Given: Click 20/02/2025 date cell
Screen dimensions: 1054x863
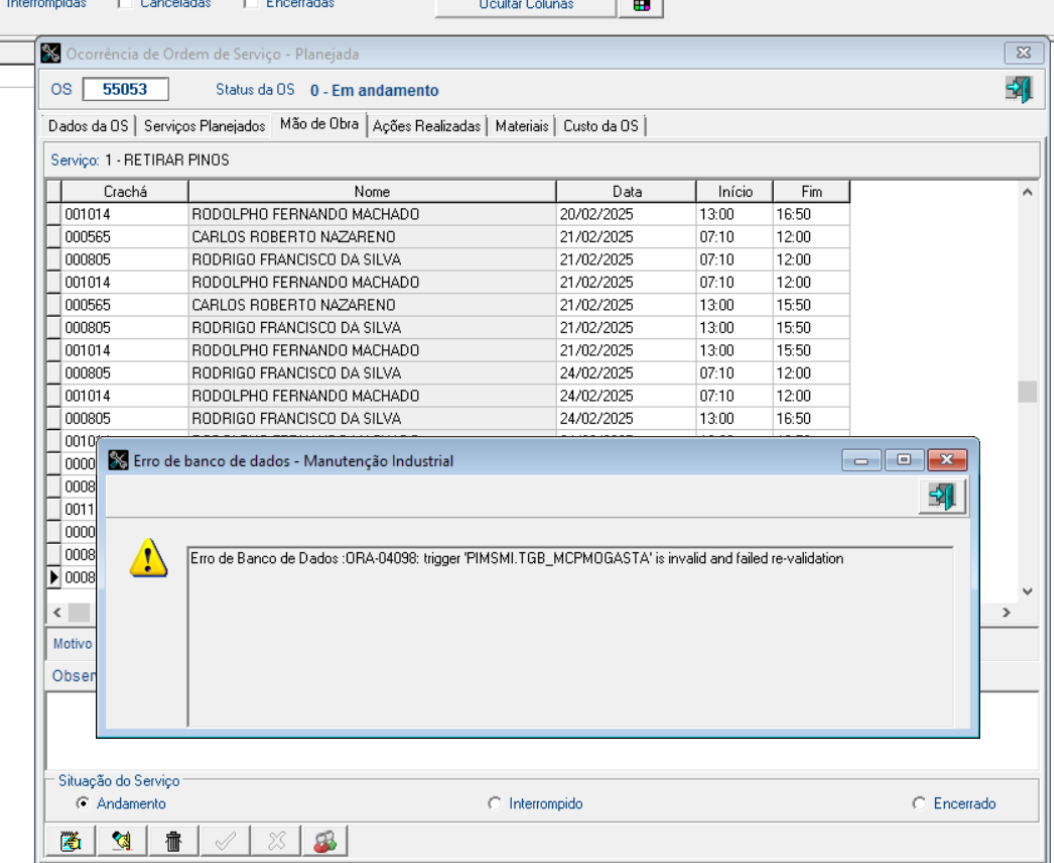Looking at the screenshot, I should (x=626, y=214).
